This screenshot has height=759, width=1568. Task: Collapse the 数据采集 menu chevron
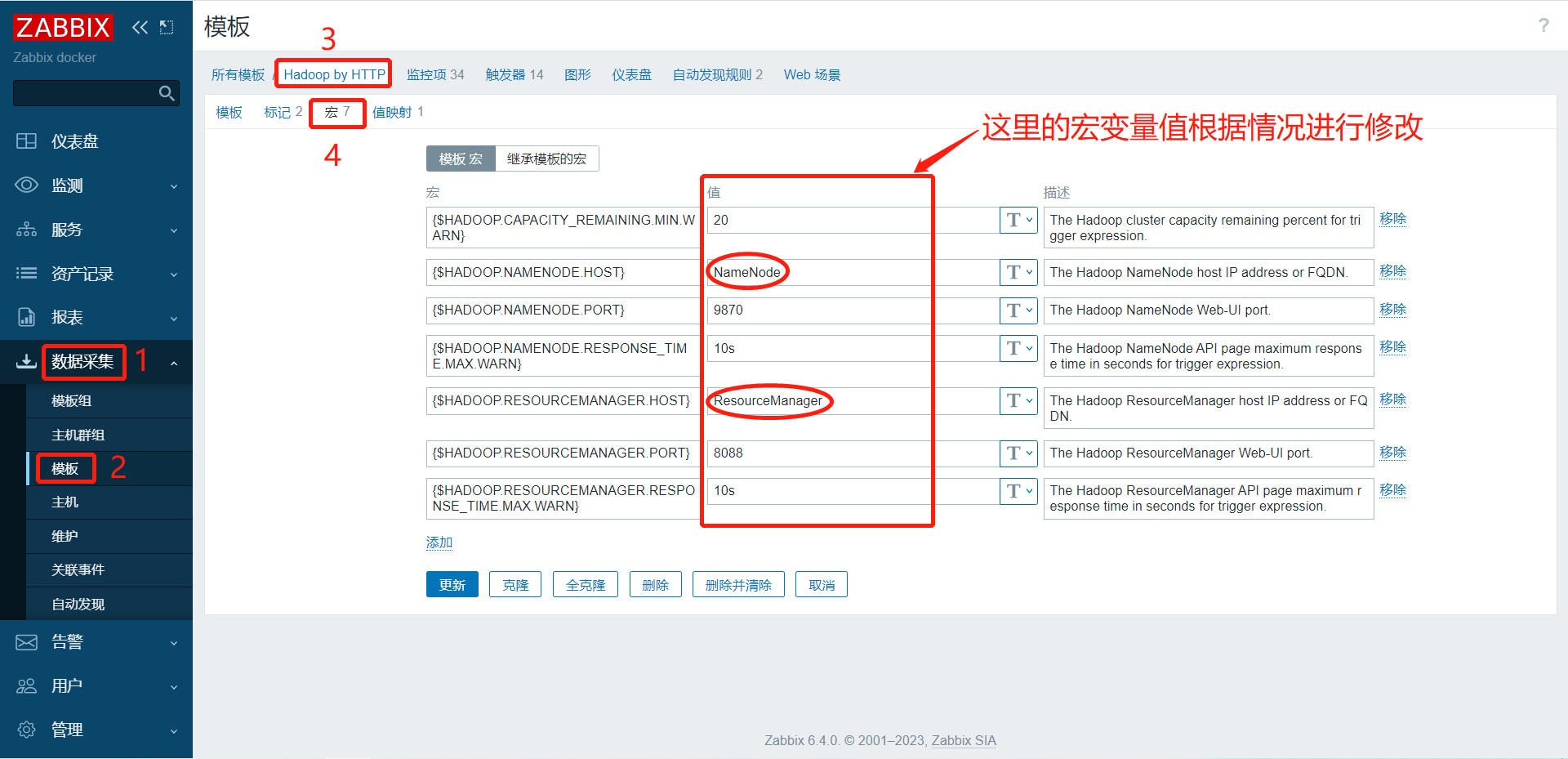point(174,362)
